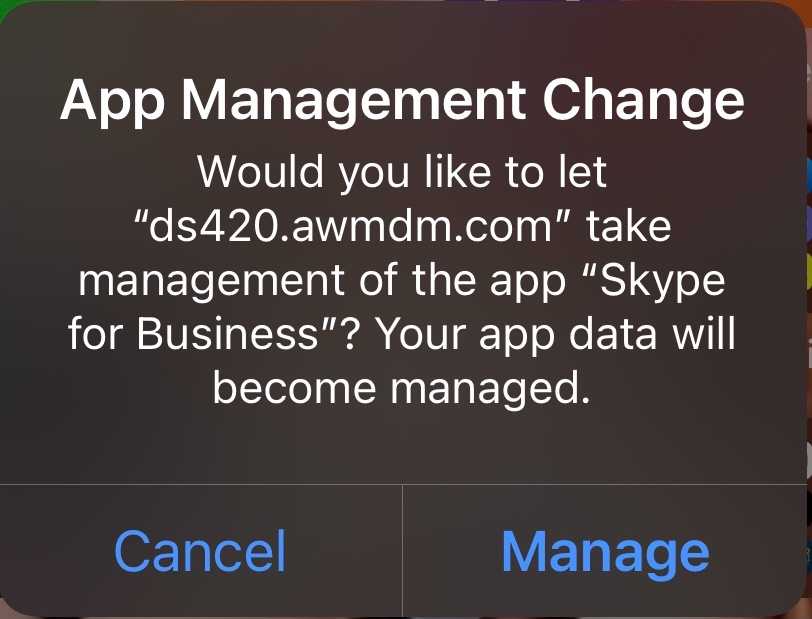Click the word "Would" in the message
This screenshot has width=812, height=619.
(260, 171)
